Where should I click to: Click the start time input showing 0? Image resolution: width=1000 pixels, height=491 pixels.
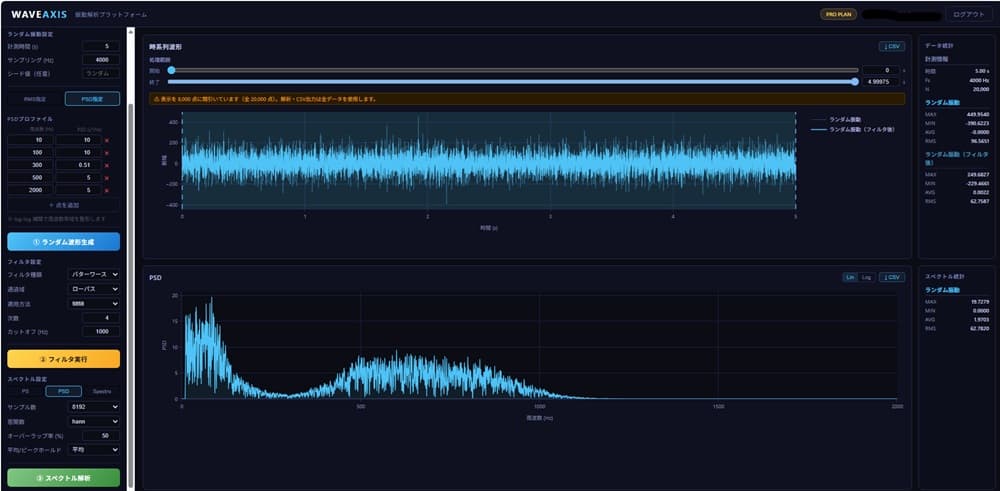click(x=881, y=70)
